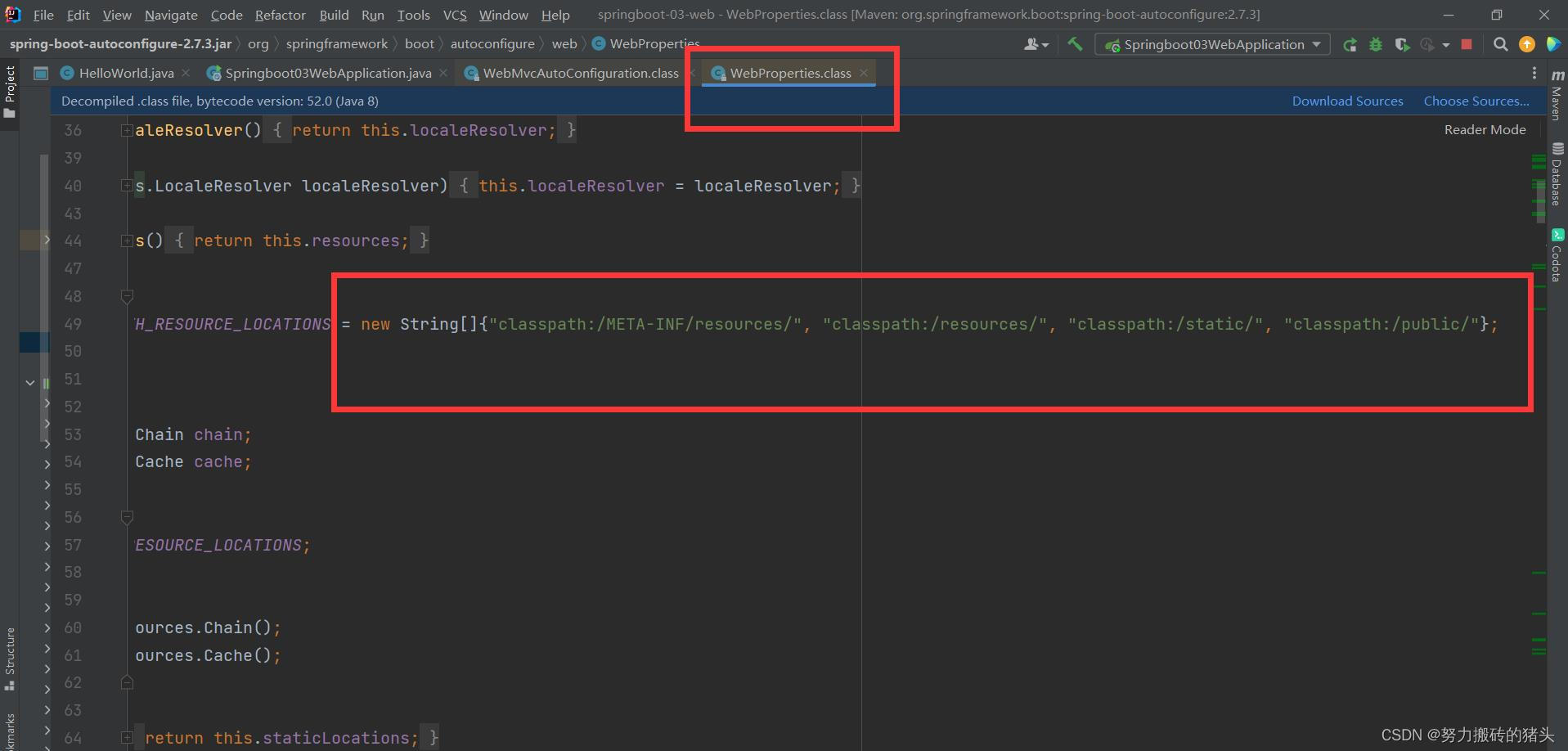Open the Code menu
The width and height of the screenshot is (1568, 751).
227,15
